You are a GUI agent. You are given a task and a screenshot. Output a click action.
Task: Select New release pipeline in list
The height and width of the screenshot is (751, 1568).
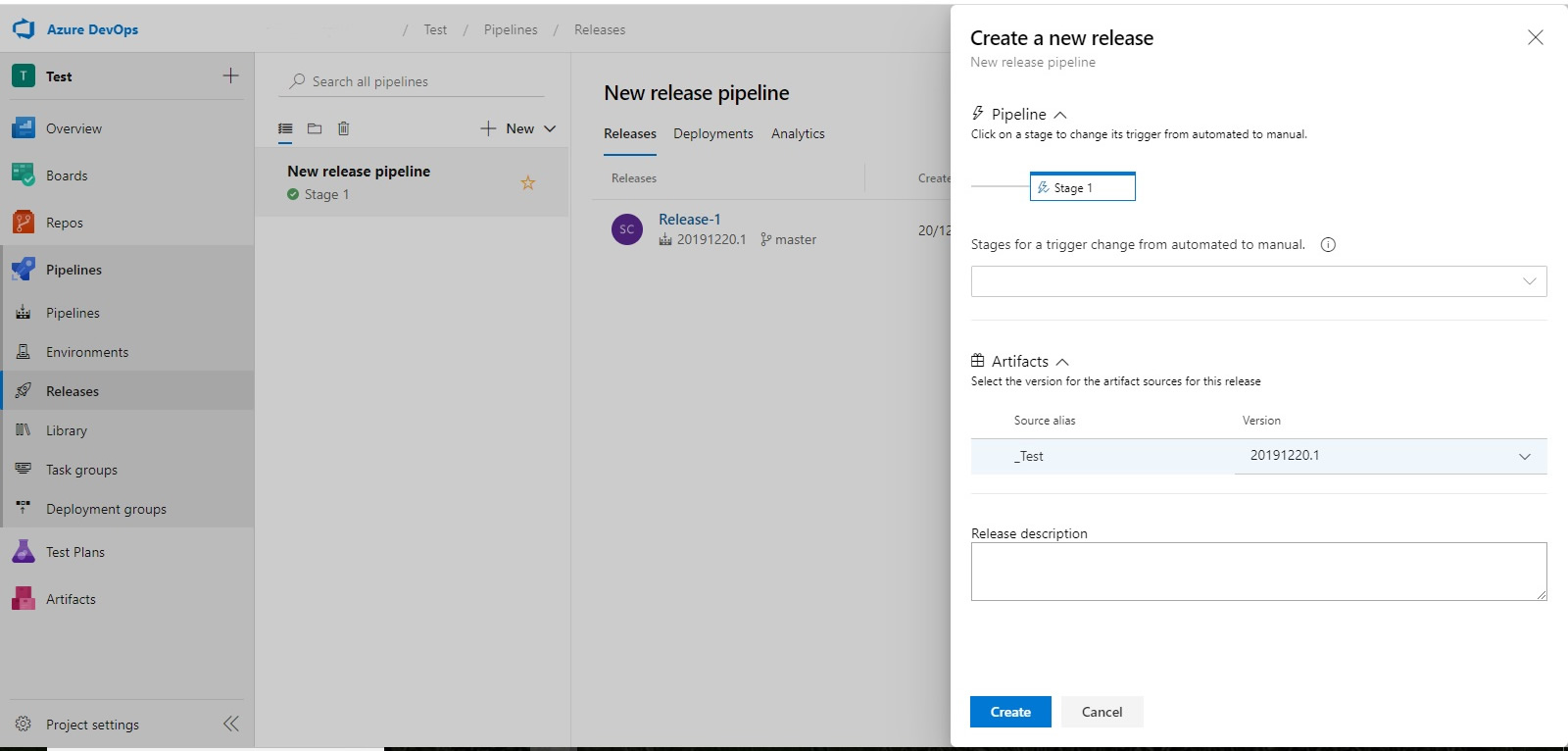pyautogui.click(x=412, y=182)
